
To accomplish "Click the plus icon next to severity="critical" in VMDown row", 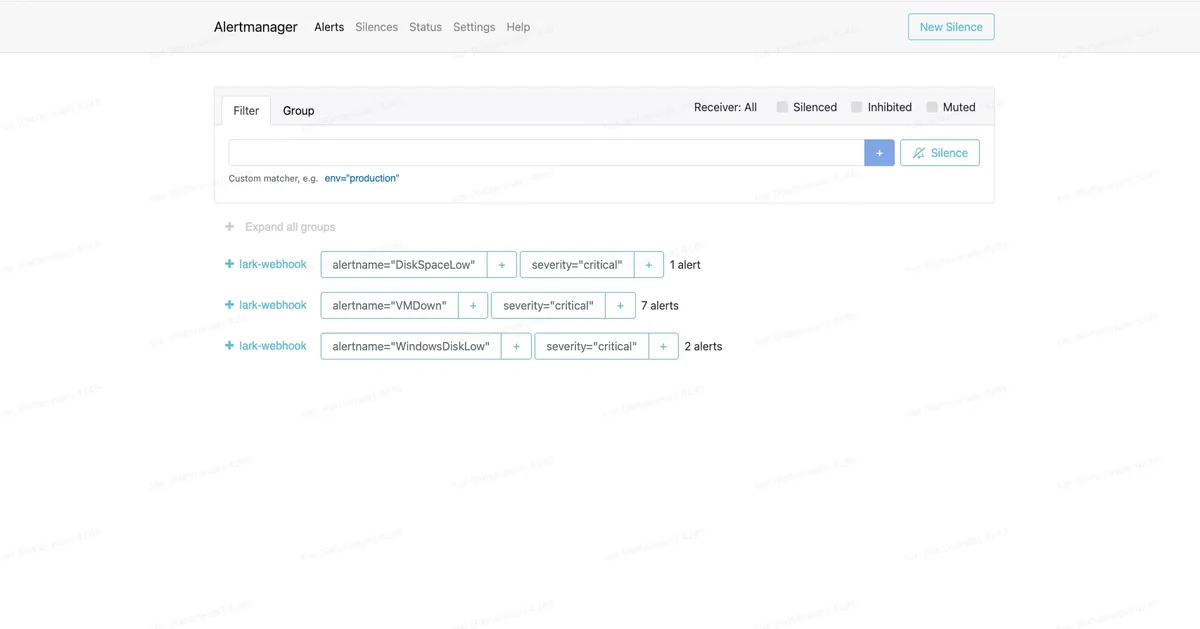I will tap(621, 305).
